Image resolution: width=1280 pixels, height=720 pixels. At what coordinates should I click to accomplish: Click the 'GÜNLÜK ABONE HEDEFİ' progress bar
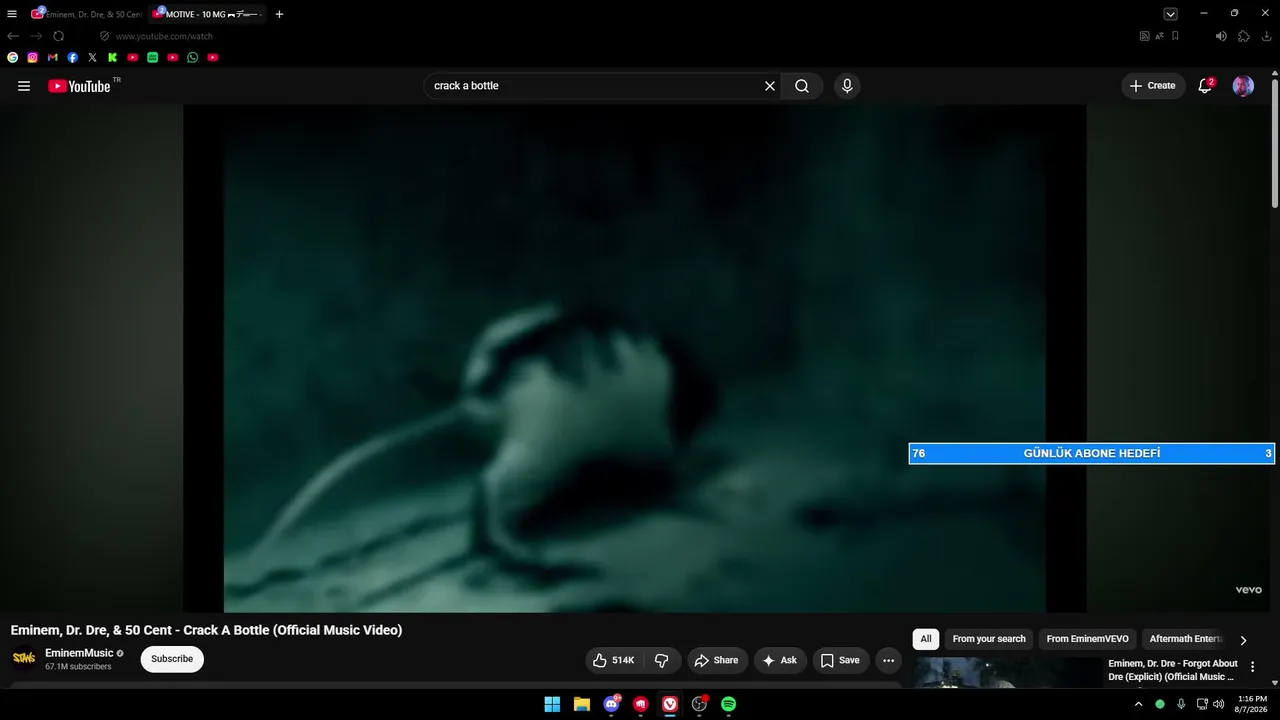(1091, 453)
